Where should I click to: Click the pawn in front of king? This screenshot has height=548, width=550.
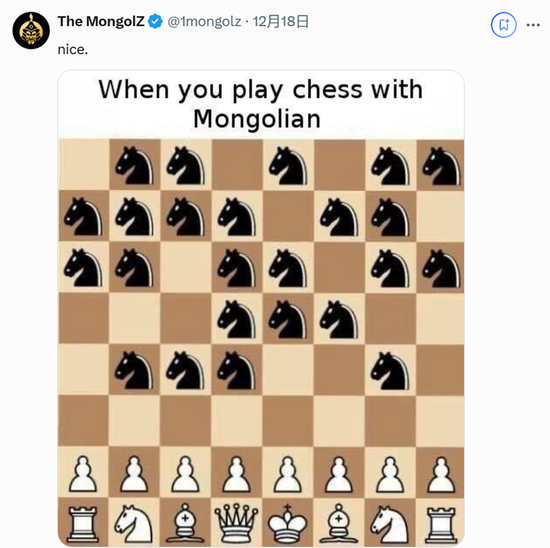point(288,474)
